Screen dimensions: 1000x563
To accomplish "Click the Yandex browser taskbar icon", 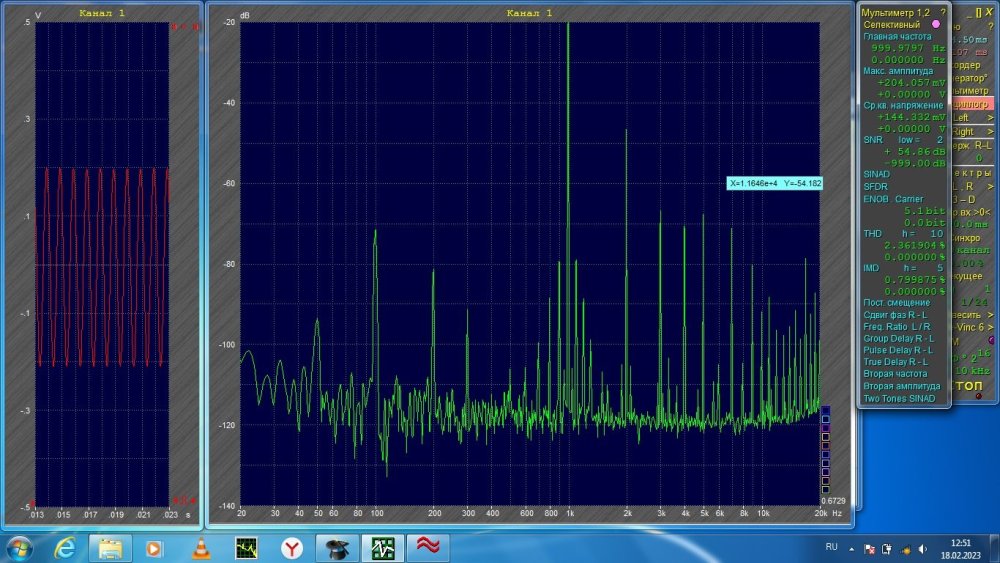I will coord(291,548).
